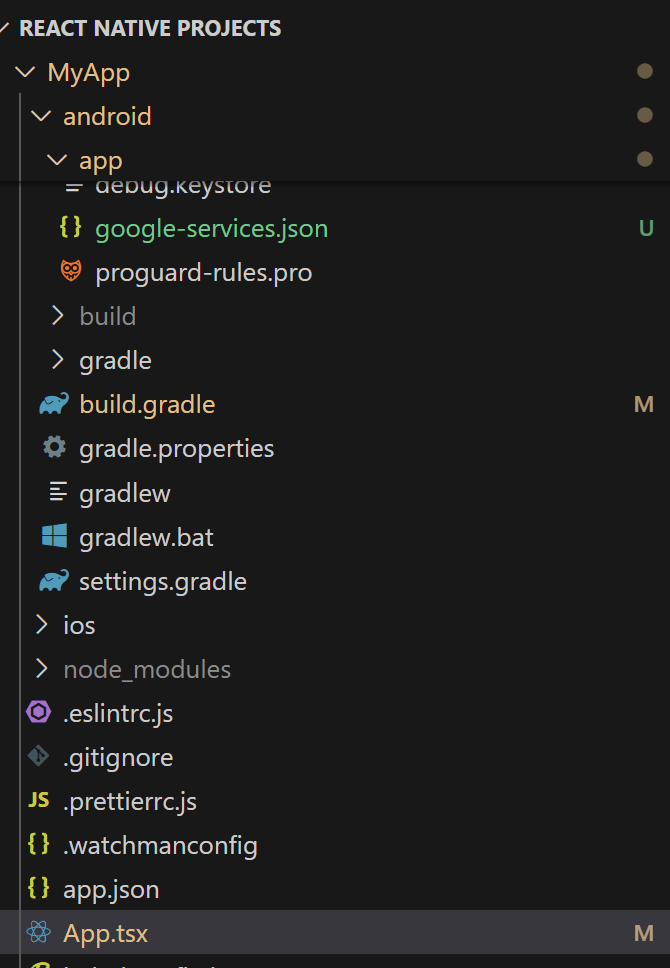Click the REACT NATIVE PROJECTS section header
Image resolution: width=670 pixels, height=968 pixels.
(150, 28)
